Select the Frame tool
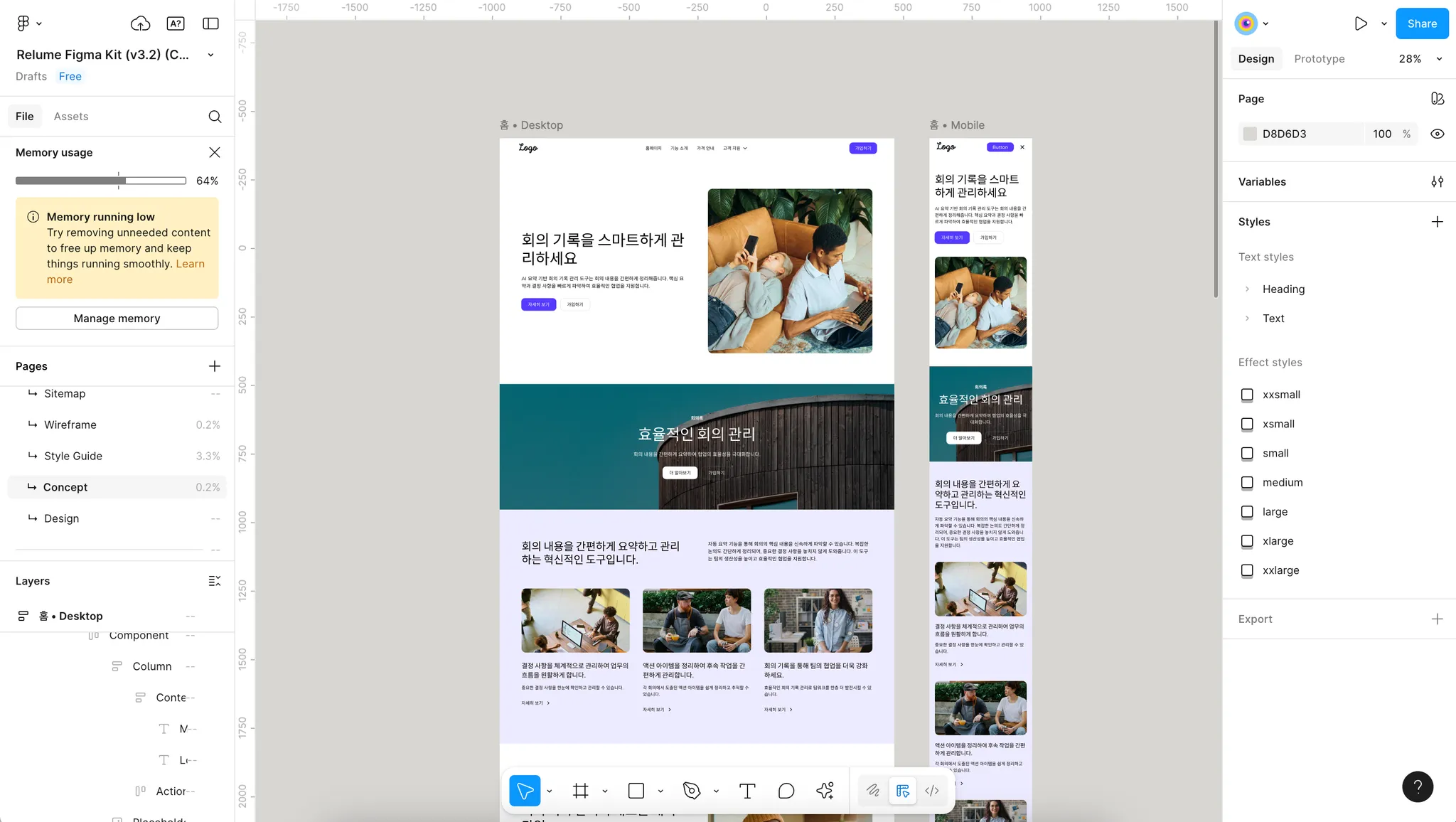This screenshot has width=1456, height=822. pos(580,790)
